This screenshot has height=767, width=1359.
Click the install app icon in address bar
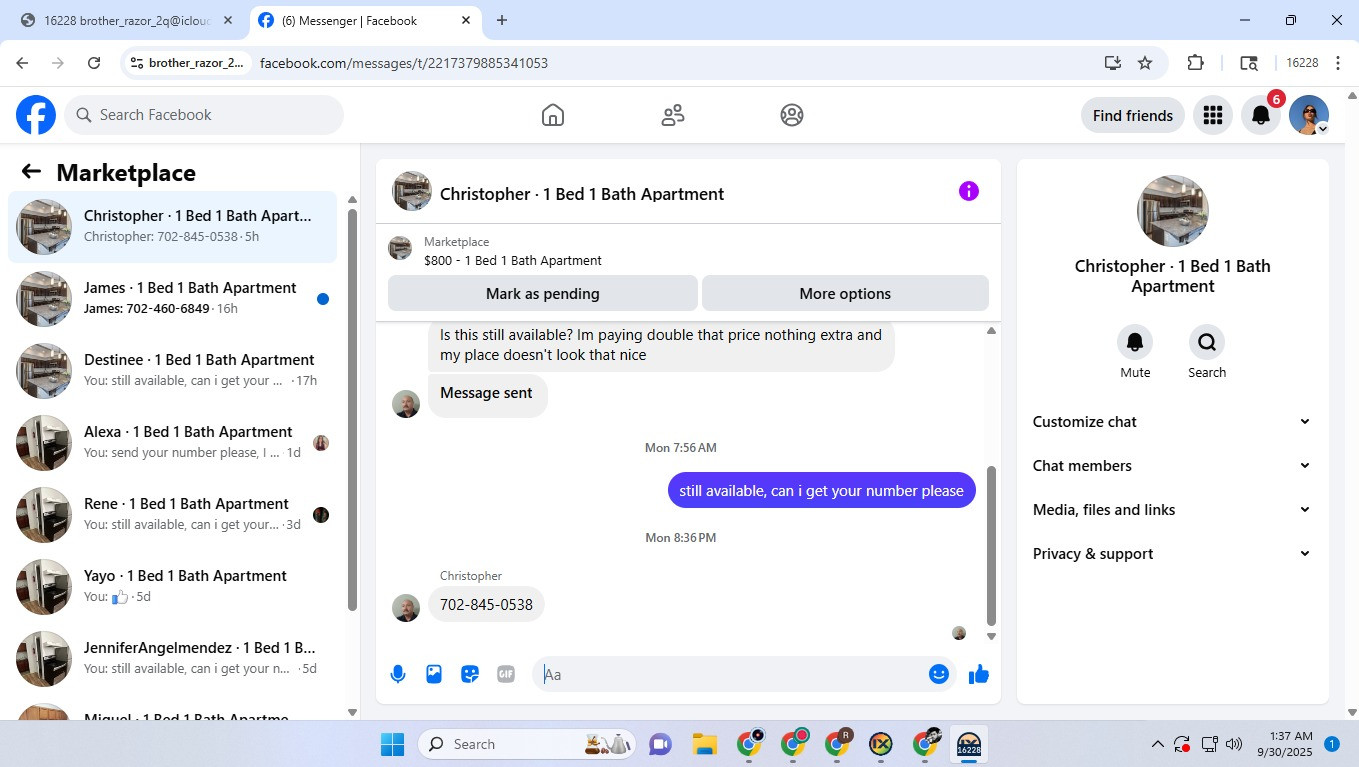1113,63
